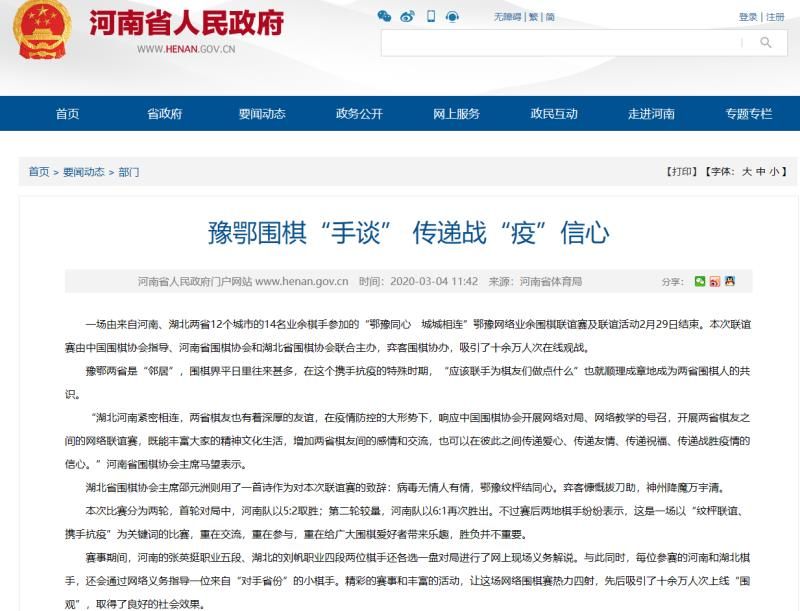This screenshot has height=611, width=800.
Task: Switch to traditional Chinese (繁)
Action: pyautogui.click(x=533, y=17)
